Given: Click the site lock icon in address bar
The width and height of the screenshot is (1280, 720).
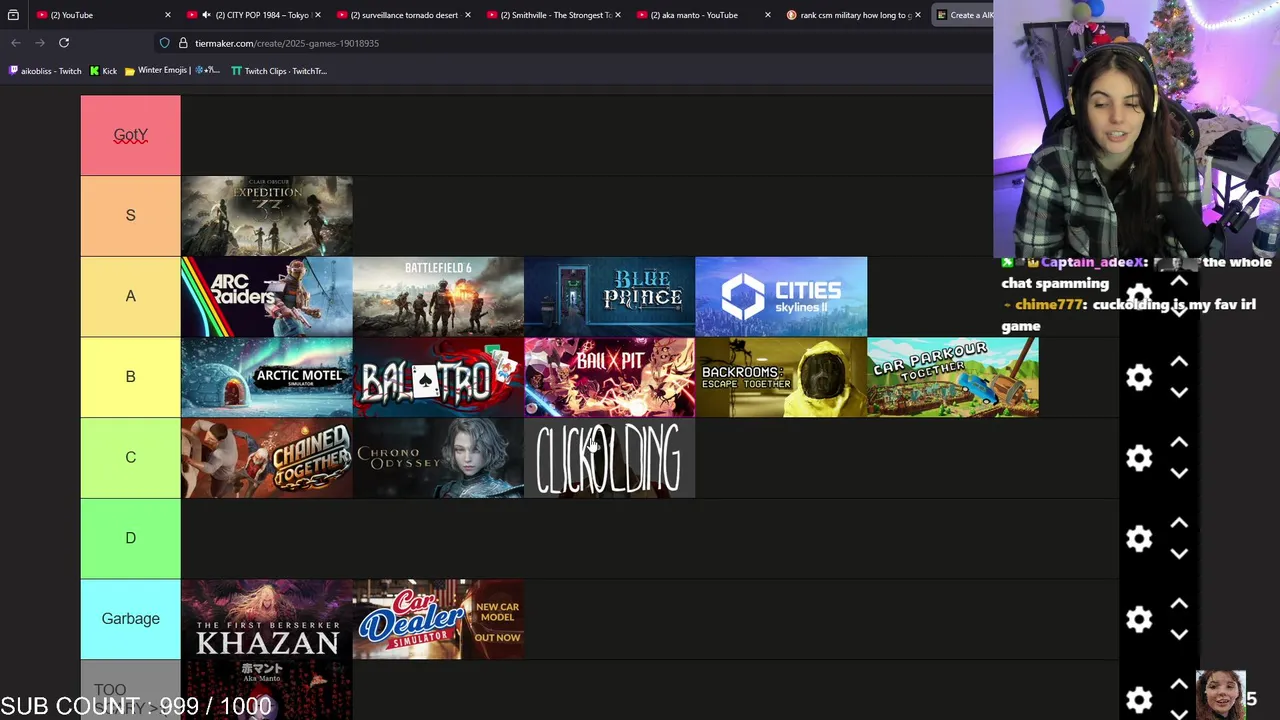Looking at the screenshot, I should click(x=183, y=43).
